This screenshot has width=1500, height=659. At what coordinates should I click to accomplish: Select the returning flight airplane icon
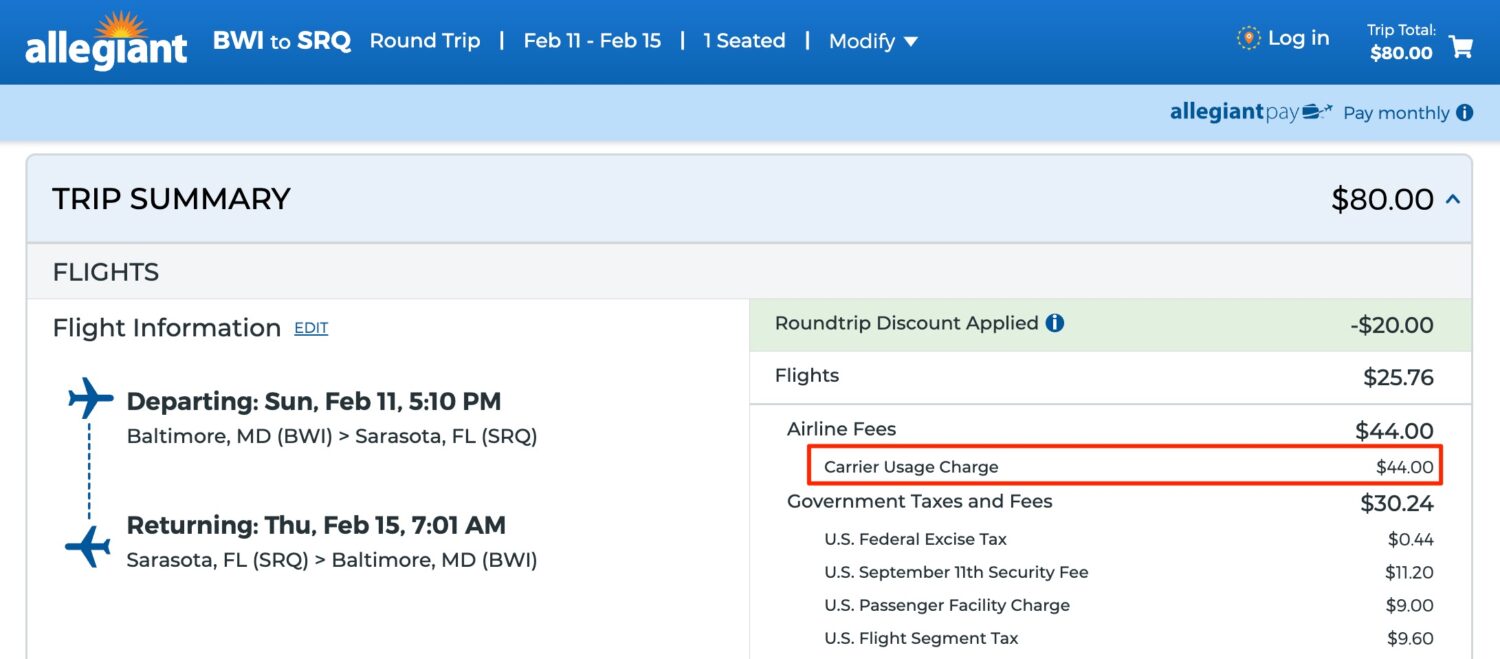pyautogui.click(x=88, y=545)
